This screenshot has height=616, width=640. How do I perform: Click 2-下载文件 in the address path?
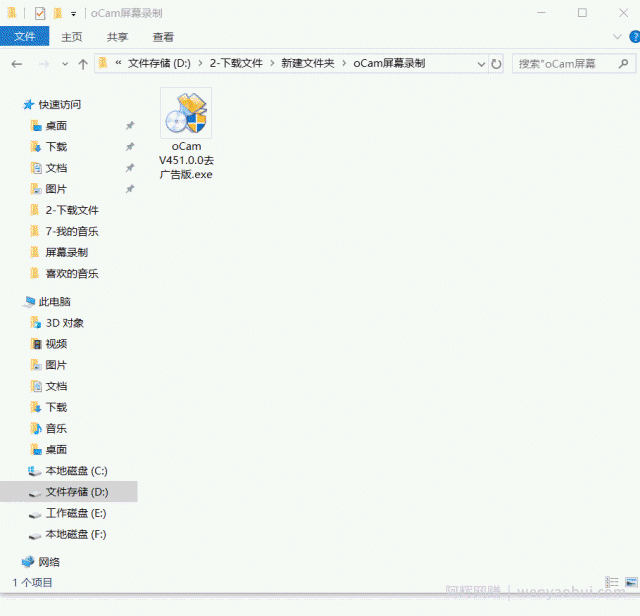point(236,64)
